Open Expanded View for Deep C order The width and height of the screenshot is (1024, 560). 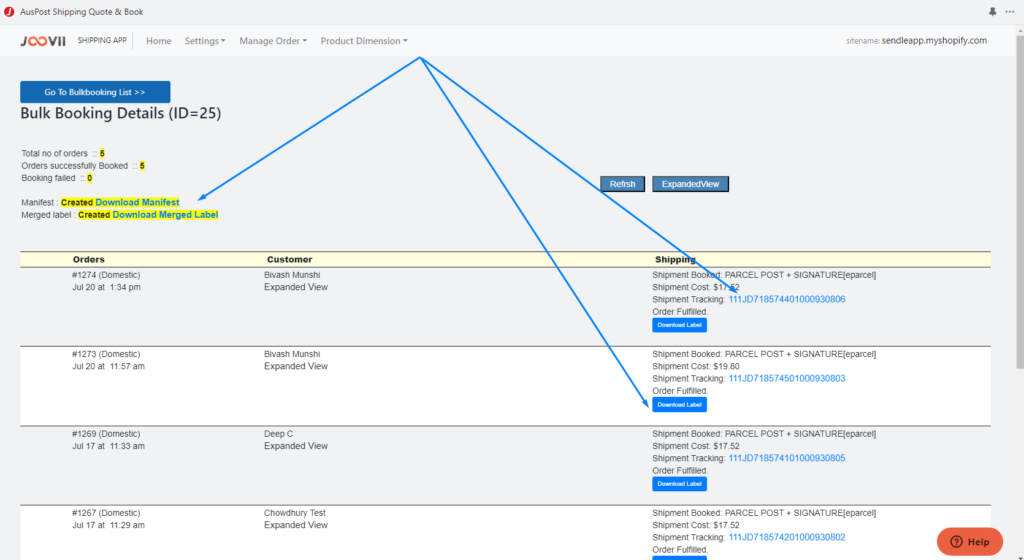(x=296, y=446)
